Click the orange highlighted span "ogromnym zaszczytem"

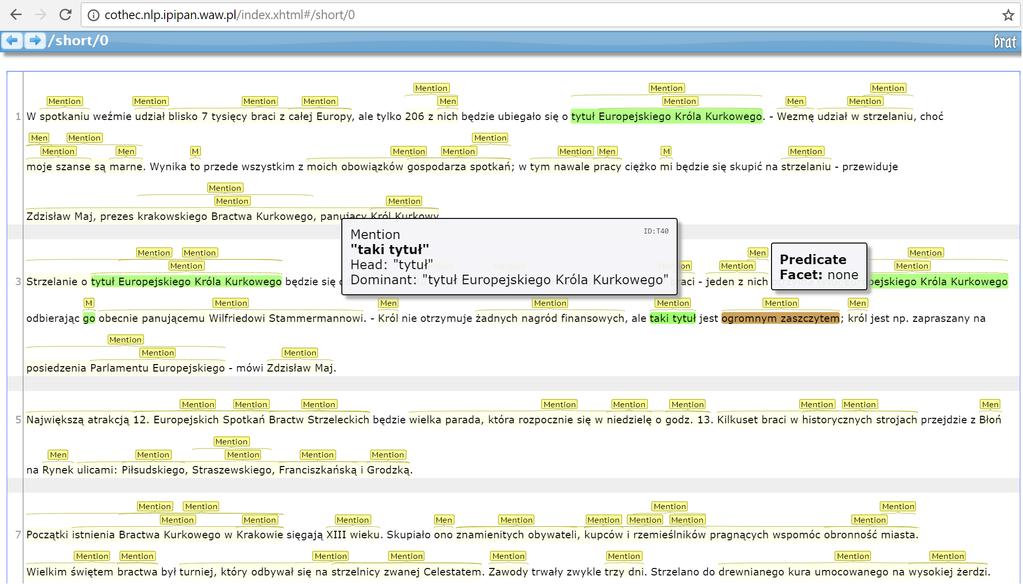tap(780, 318)
